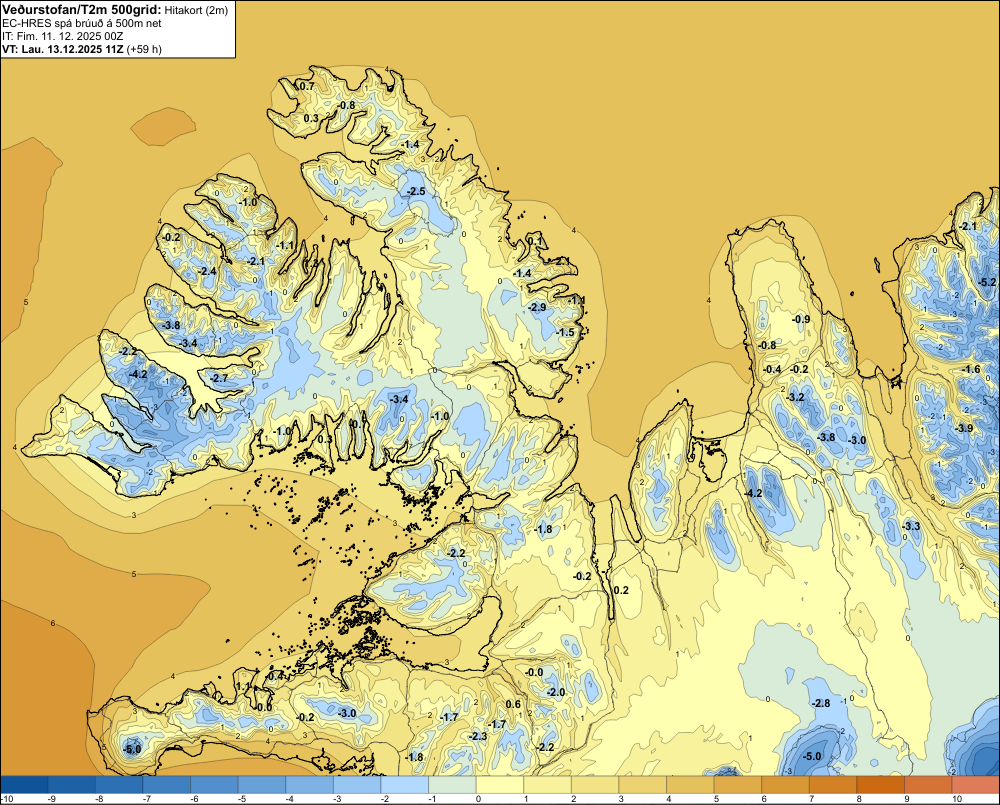Screen dimensions: 1000x805
Task: Click the '-1.6' temperature value on map
Action: coord(971,369)
